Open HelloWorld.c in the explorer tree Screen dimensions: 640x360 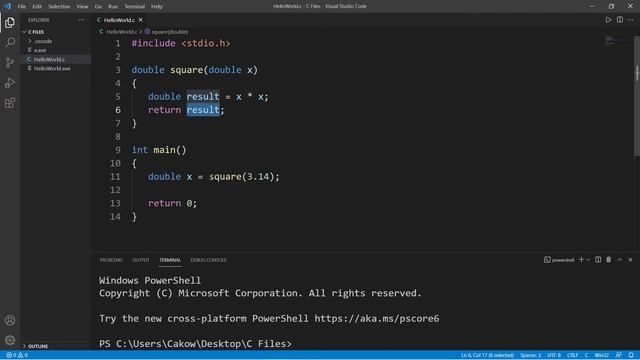[49, 60]
